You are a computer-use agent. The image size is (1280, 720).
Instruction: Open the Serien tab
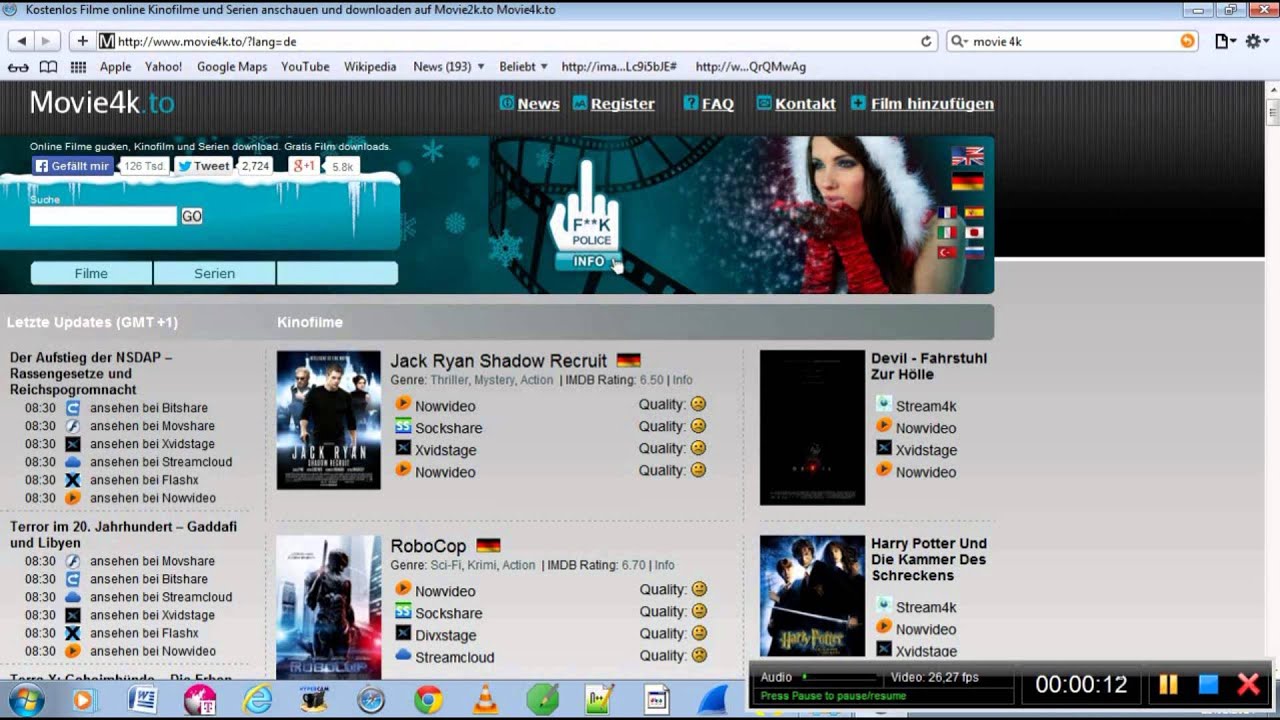pyautogui.click(x=214, y=273)
